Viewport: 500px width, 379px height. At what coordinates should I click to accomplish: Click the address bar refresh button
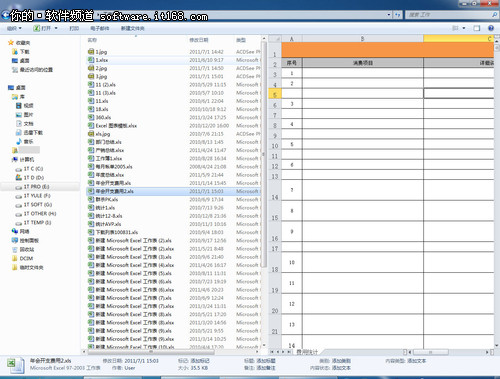click(397, 15)
